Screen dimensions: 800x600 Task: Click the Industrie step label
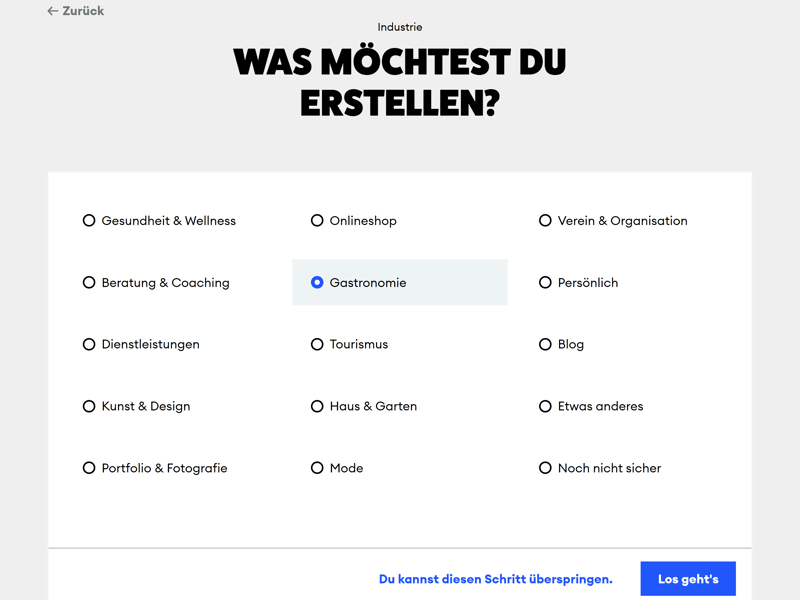[x=400, y=27]
